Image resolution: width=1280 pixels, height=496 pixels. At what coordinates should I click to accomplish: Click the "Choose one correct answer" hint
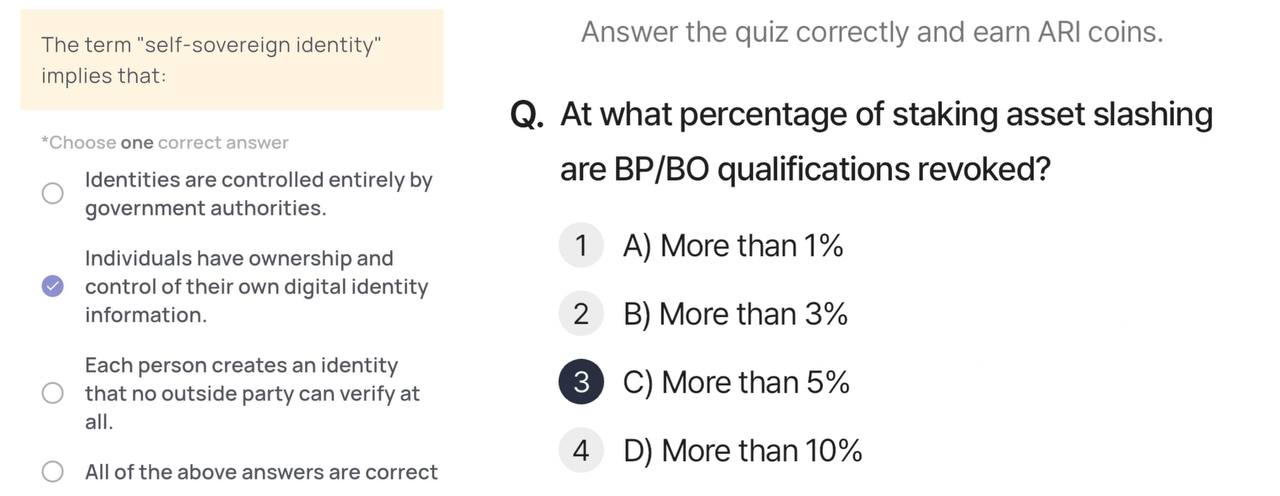point(165,142)
